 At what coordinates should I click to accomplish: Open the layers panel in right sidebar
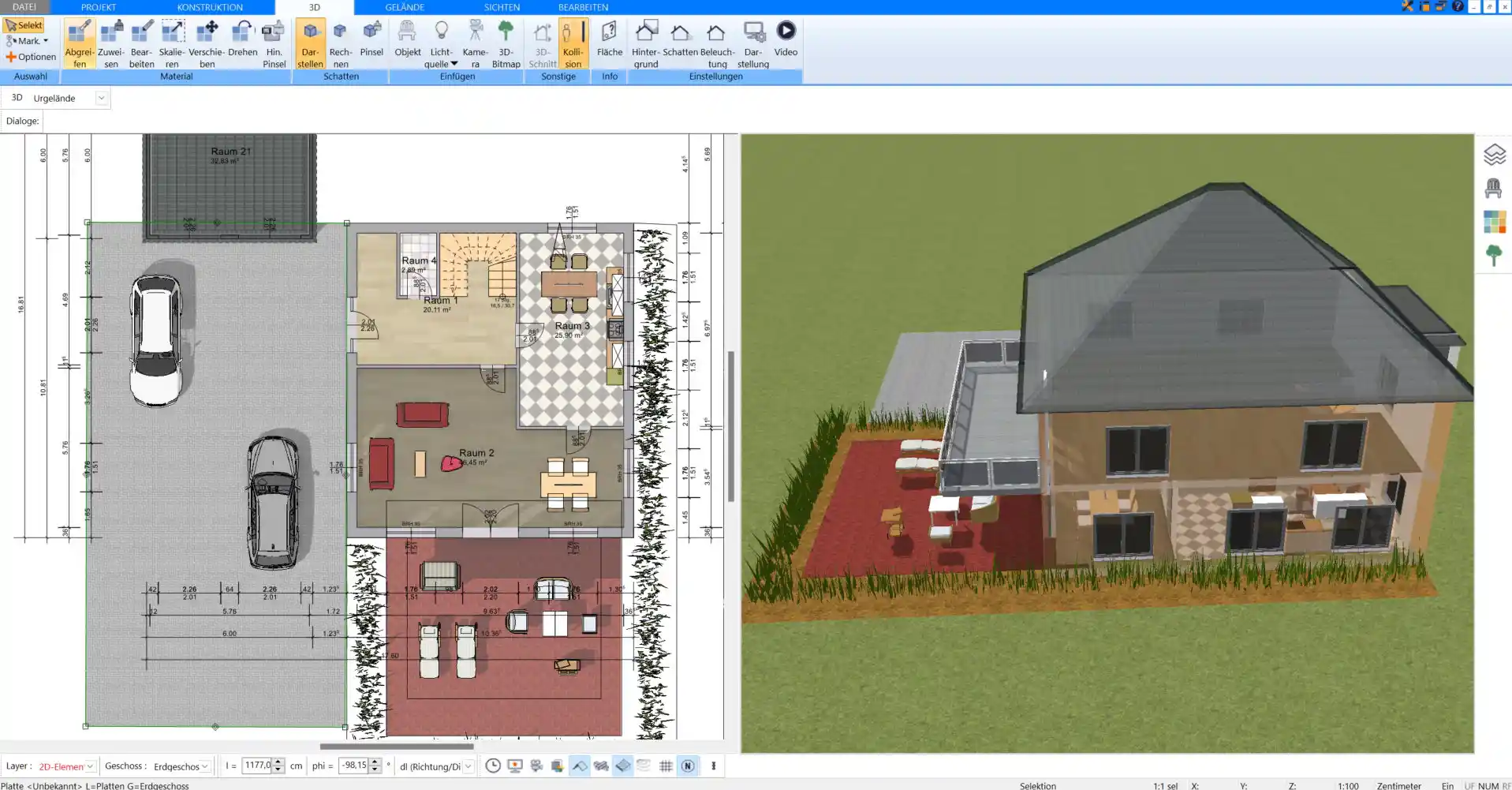1494,155
